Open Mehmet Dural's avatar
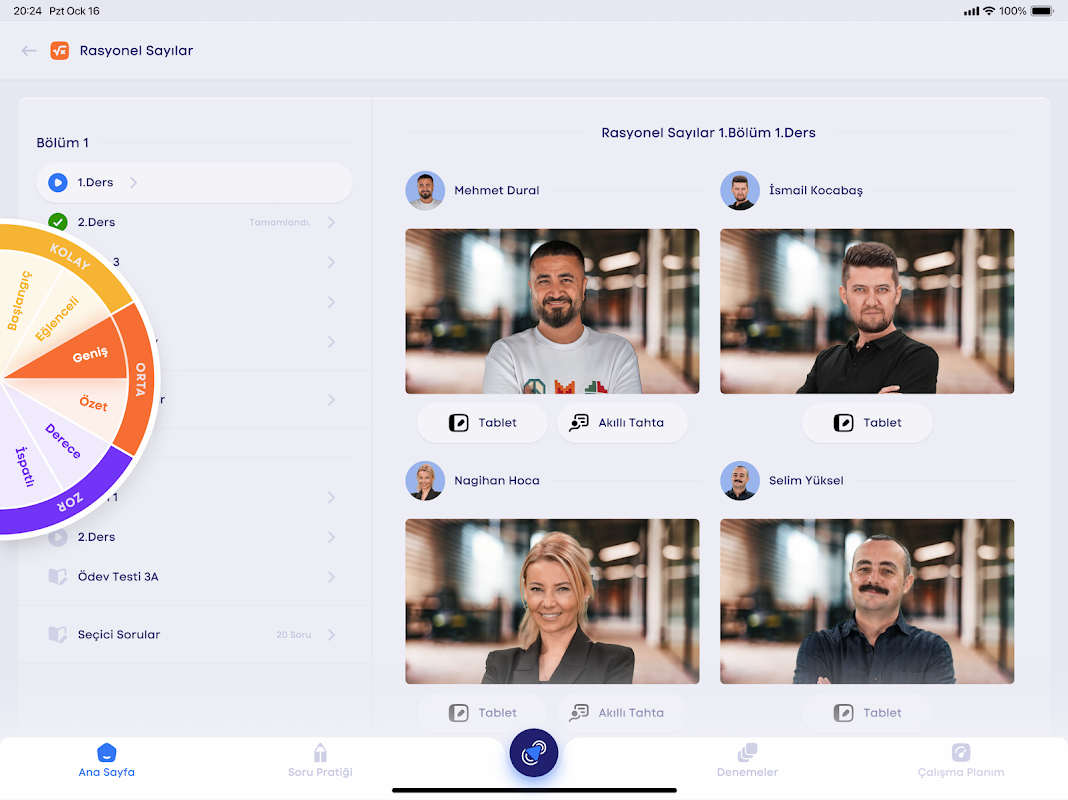Viewport: 1068px width, 800px height. pos(425,191)
